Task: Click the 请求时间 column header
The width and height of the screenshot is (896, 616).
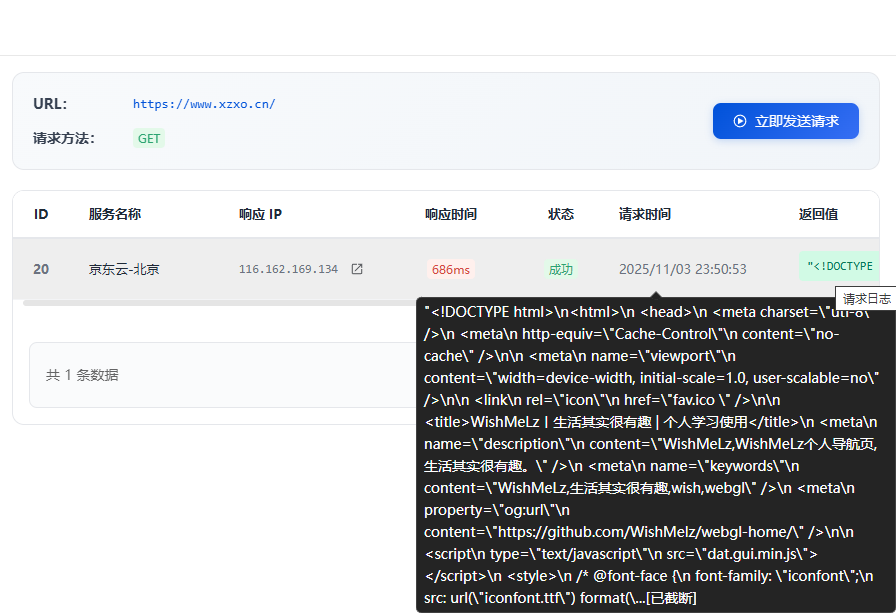Action: point(644,214)
